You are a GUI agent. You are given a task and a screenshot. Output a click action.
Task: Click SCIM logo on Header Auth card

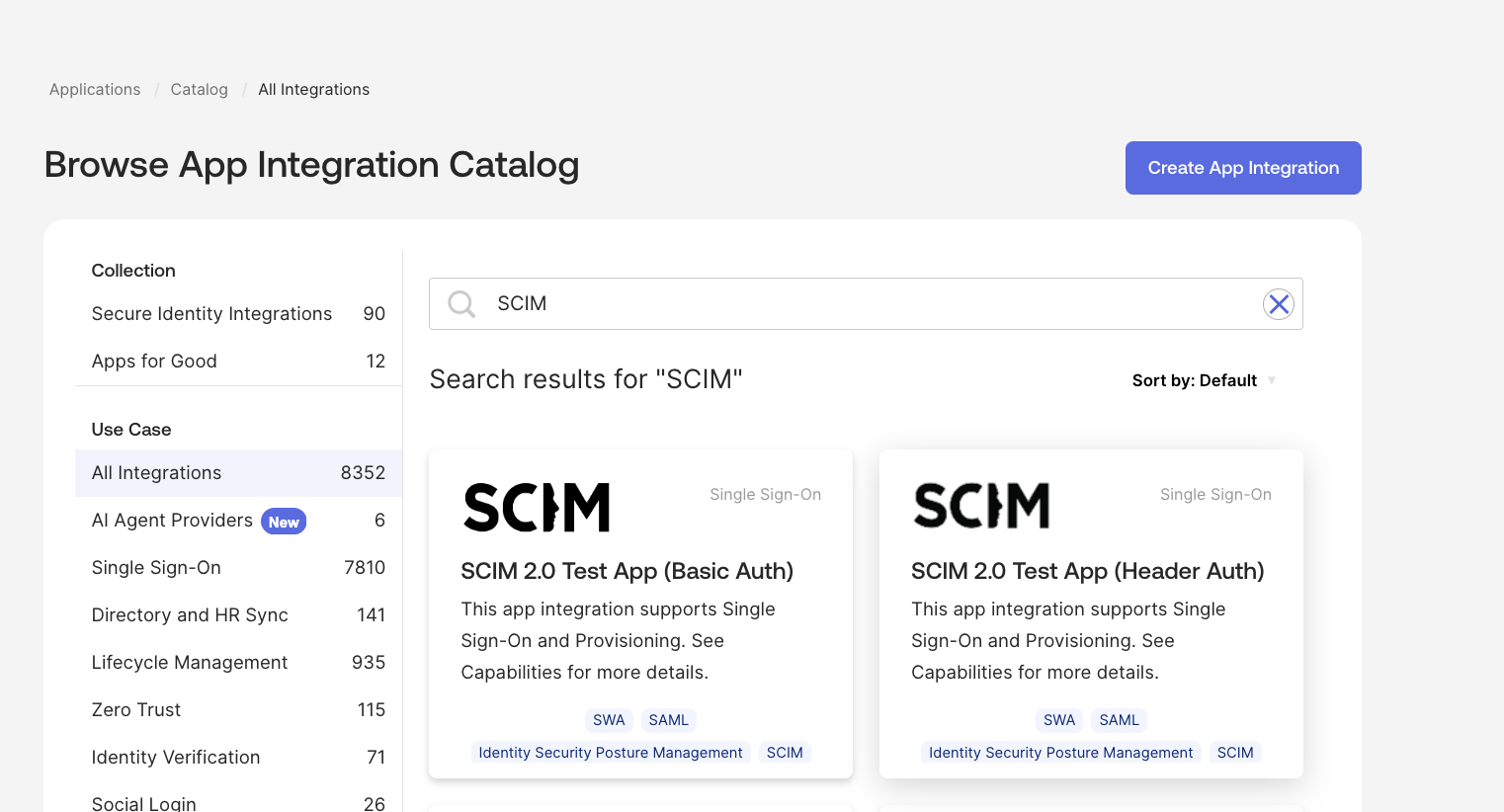pos(982,506)
